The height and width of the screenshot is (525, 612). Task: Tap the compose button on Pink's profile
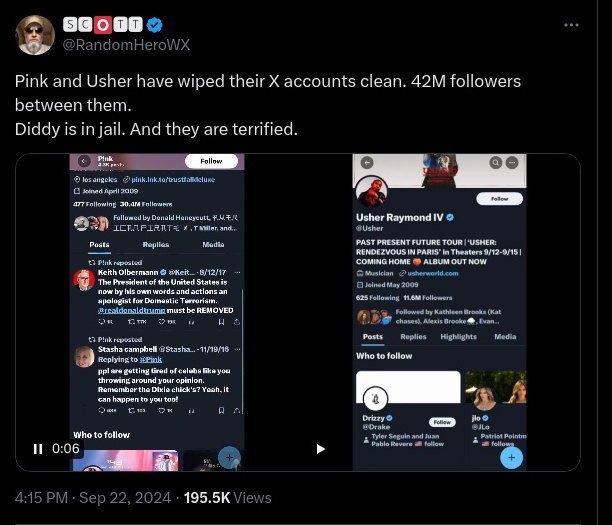coord(229,457)
